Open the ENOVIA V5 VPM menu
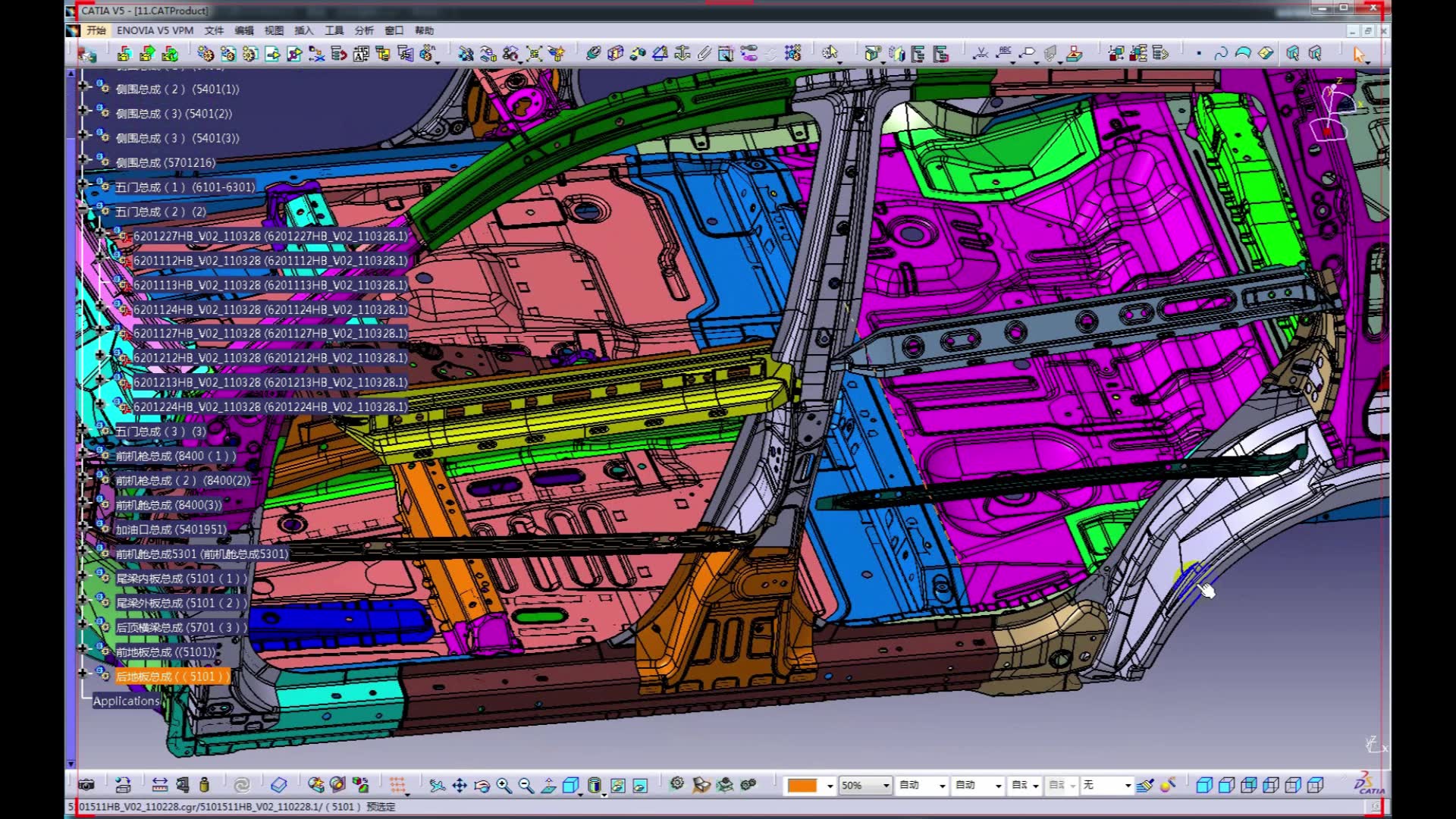Screen dimensions: 1456x819 point(155,30)
